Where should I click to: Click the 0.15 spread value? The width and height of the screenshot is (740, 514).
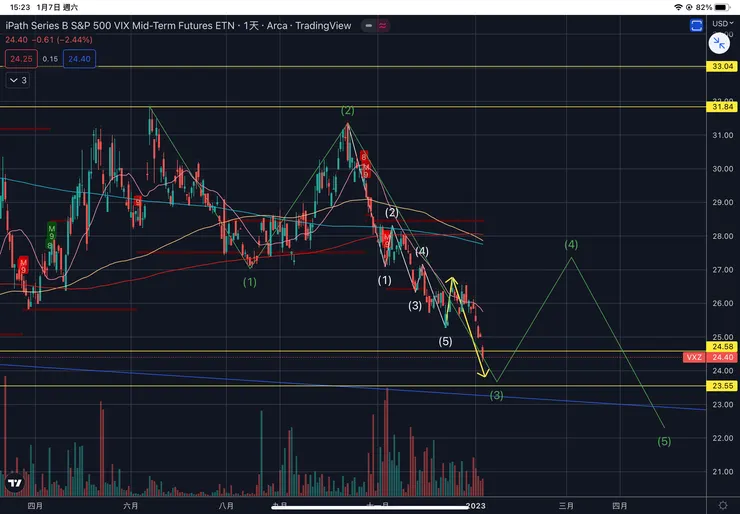[x=50, y=59]
